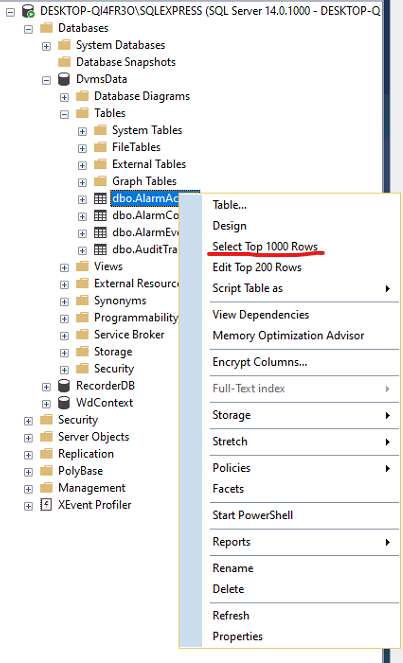The width and height of the screenshot is (403, 663).
Task: Choose Memory Optimization Advisor
Action: [x=288, y=335]
